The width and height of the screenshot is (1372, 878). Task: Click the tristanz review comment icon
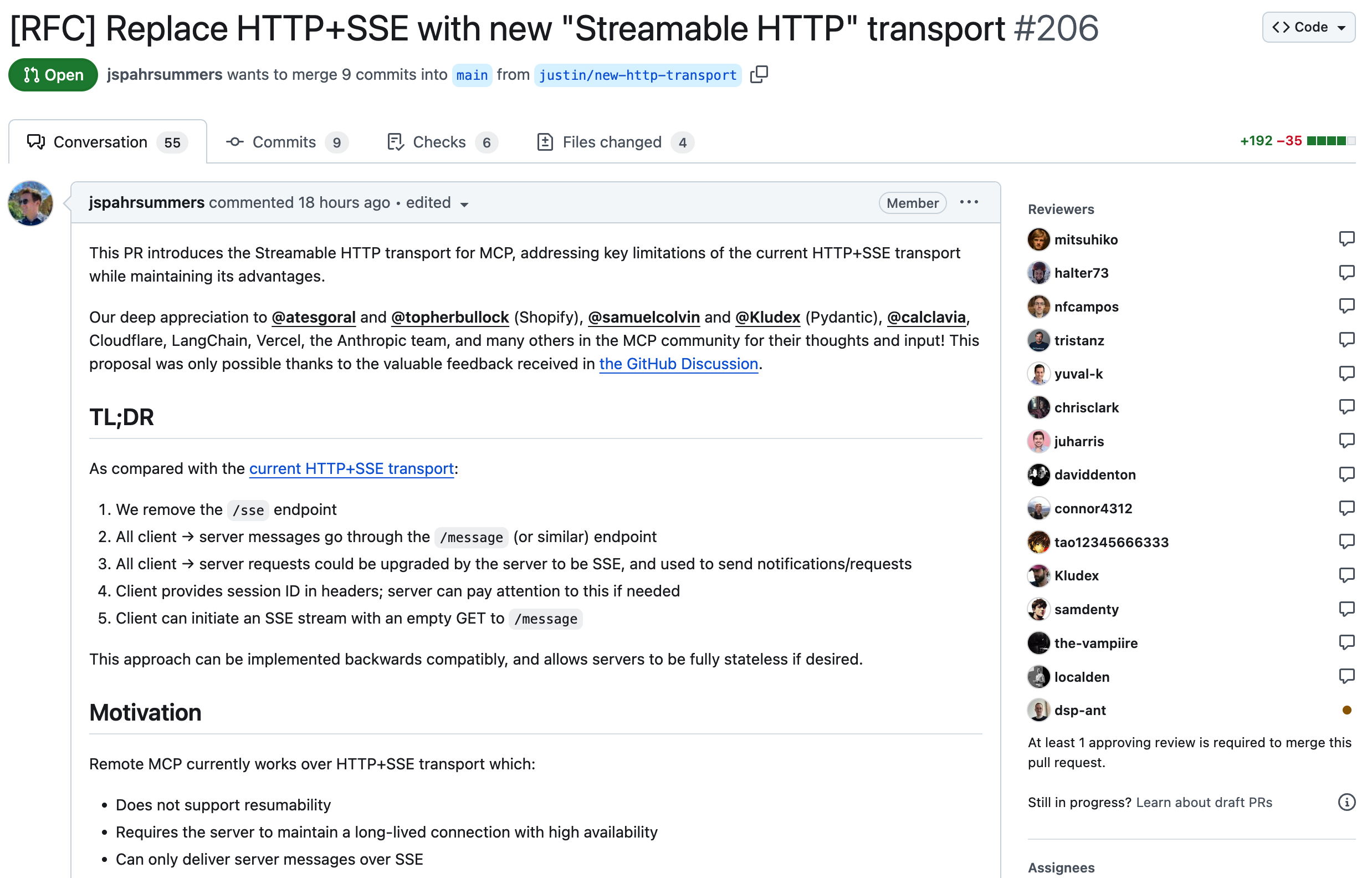coord(1346,340)
